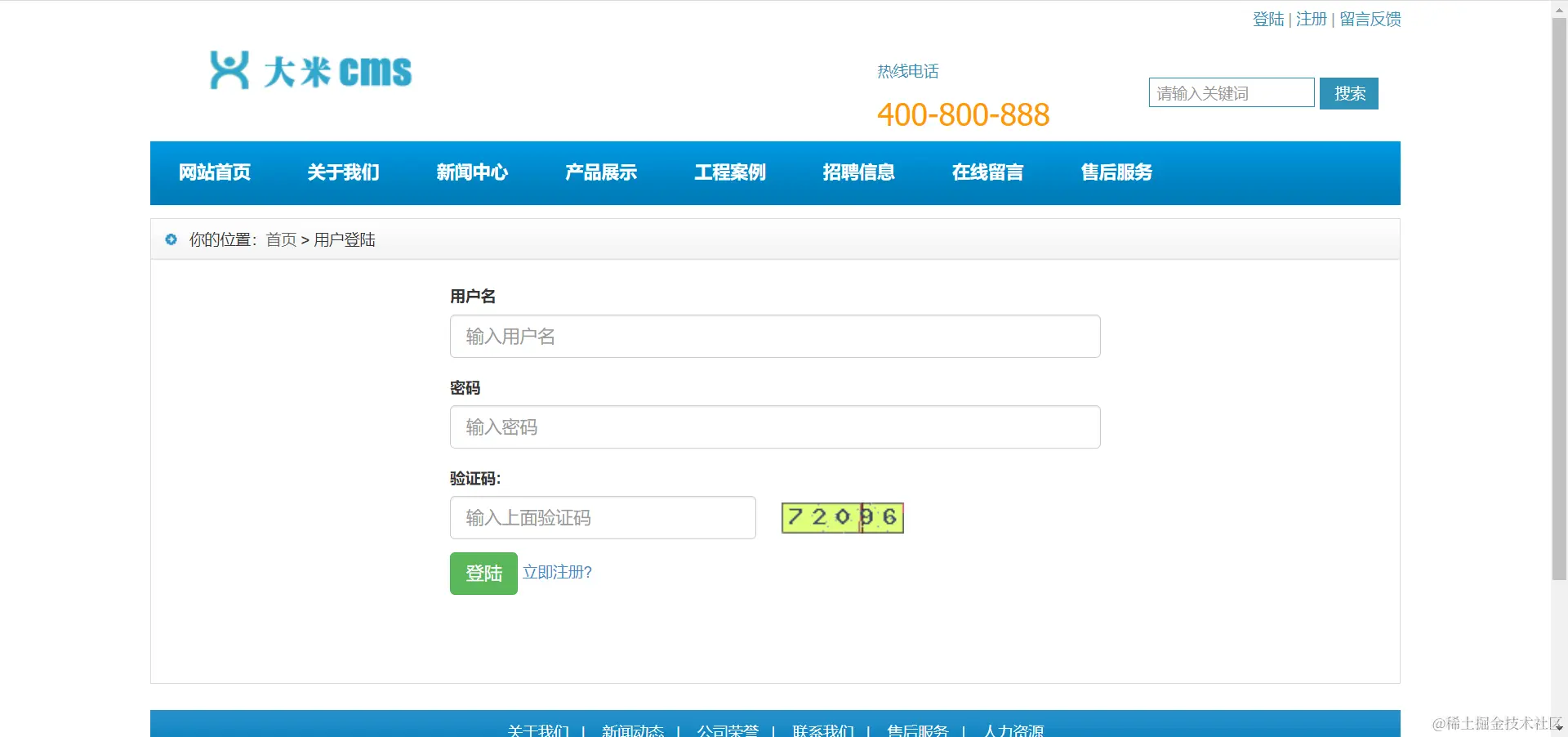The height and width of the screenshot is (737, 1568).
Task: Open footer 联系我们 link
Action: point(823,730)
